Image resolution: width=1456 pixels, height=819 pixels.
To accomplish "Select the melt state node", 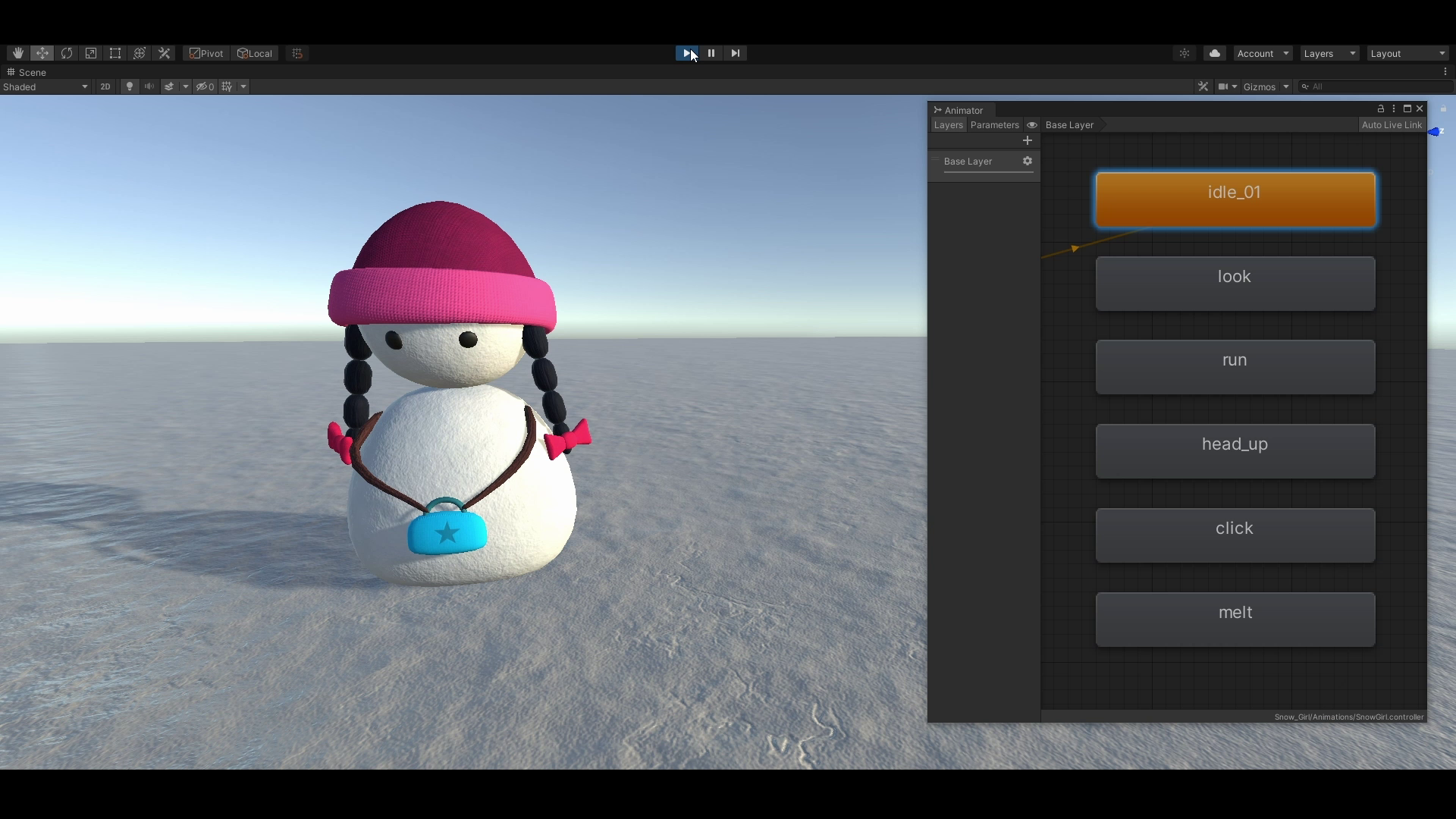I will pyautogui.click(x=1235, y=620).
